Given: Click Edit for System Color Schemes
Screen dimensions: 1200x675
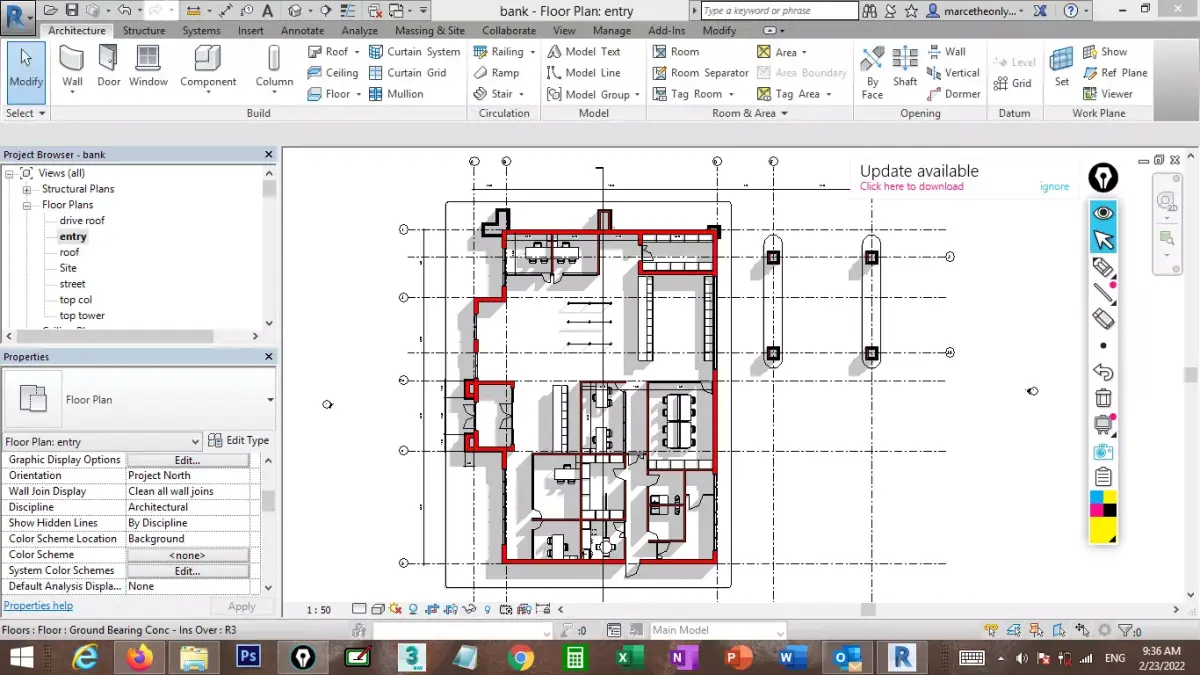Looking at the screenshot, I should pos(187,571).
